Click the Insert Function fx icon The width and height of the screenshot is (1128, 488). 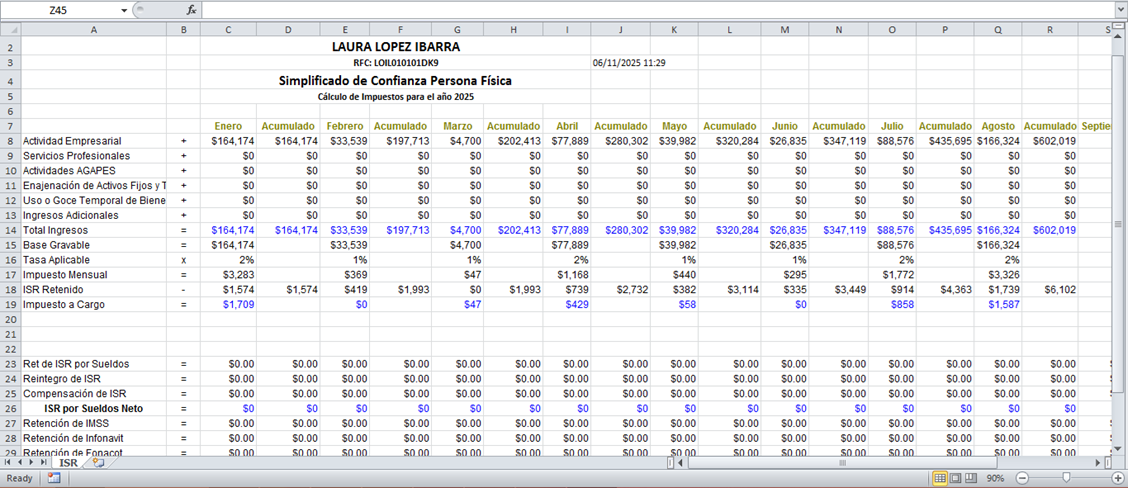(x=191, y=10)
